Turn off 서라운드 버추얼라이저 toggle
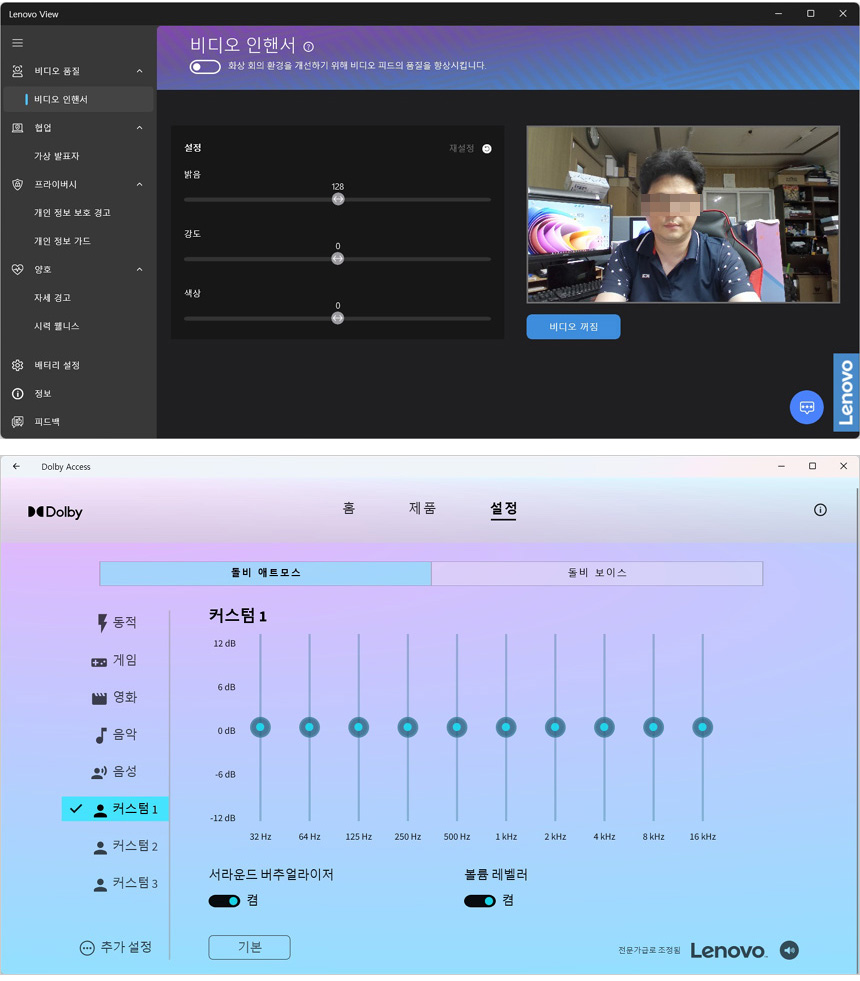860x981 pixels. click(x=224, y=901)
